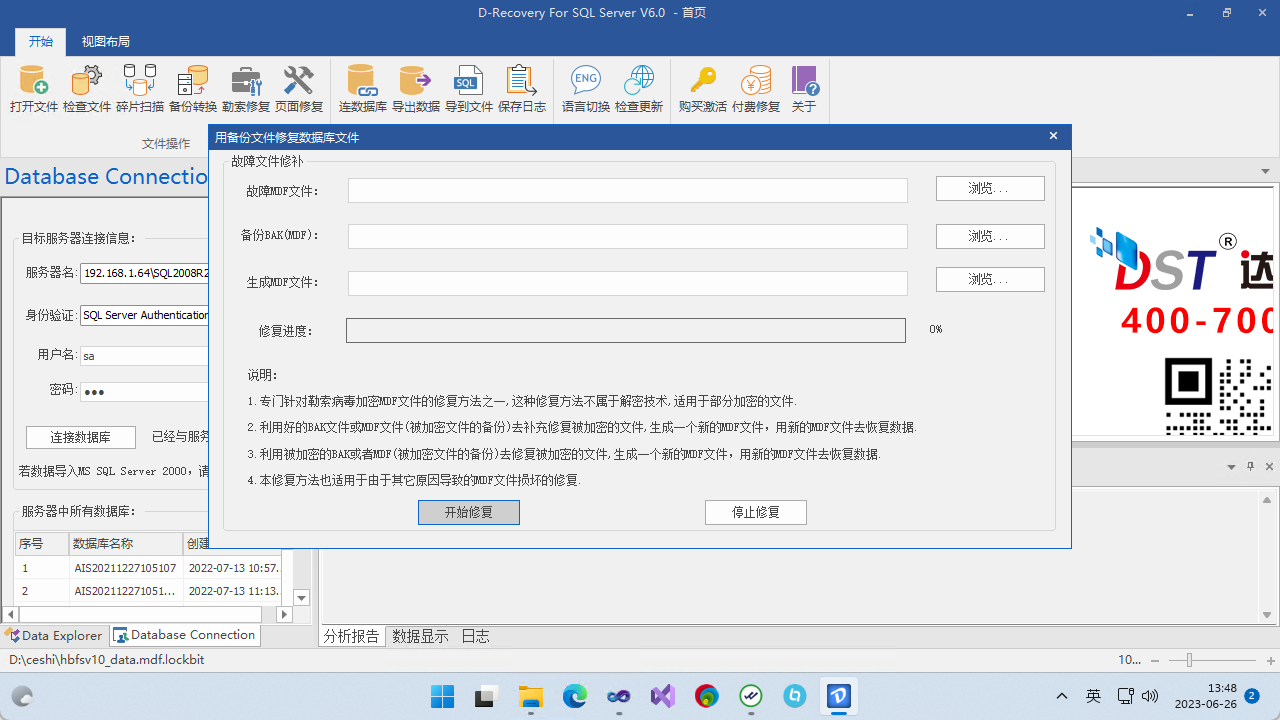The image size is (1280, 720).
Task: Browse for the 备份BAK(MDF) file
Action: tap(989, 235)
